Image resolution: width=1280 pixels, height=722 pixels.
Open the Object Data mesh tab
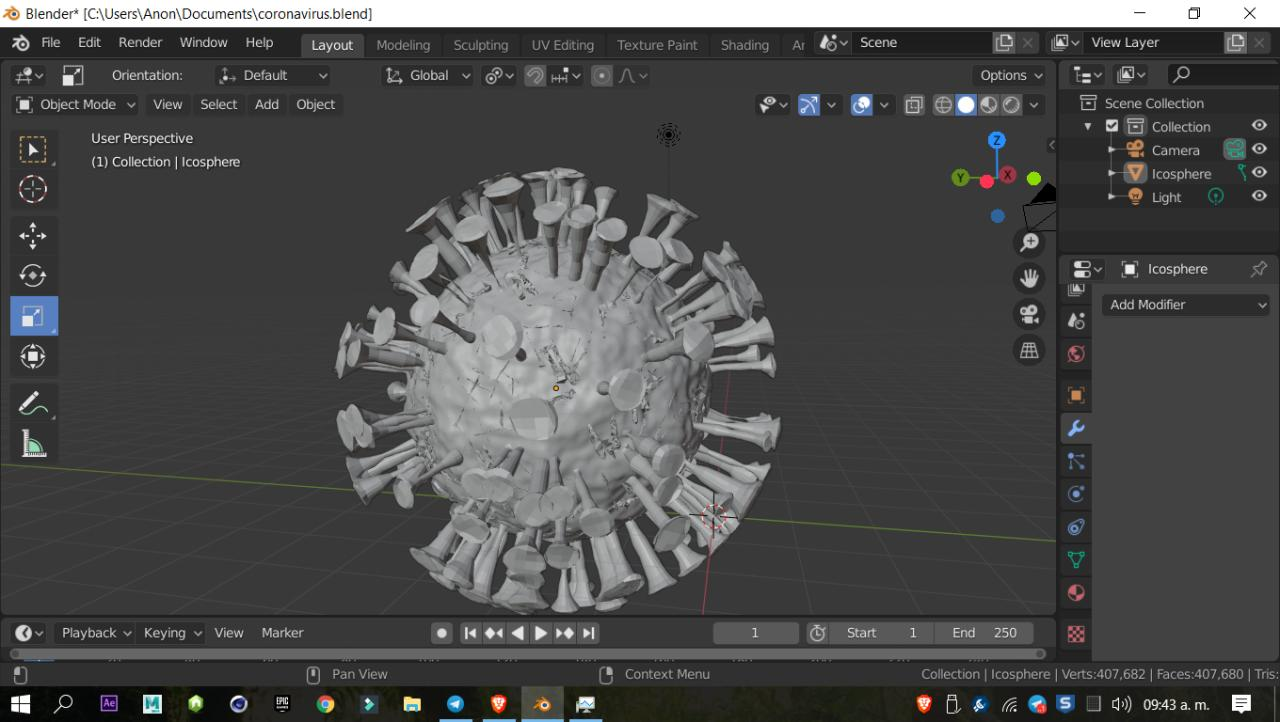point(1076,560)
